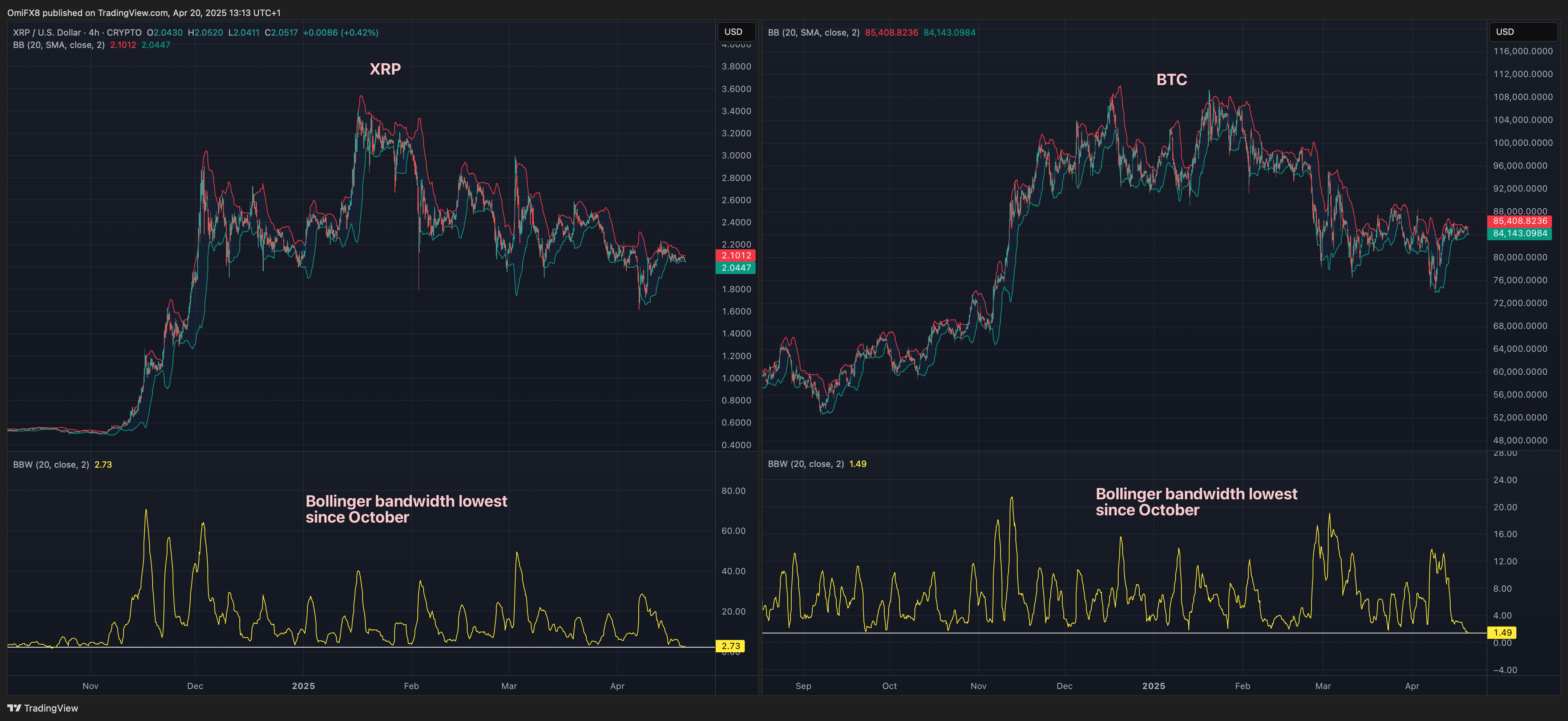1568x721 pixels.
Task: Click the red 85,408.8236 price tag
Action: point(1519,221)
